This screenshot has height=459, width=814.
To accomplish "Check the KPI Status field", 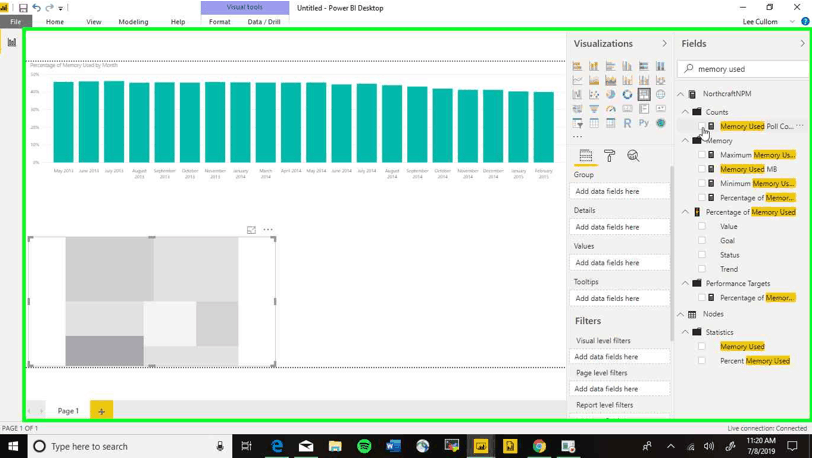I will click(702, 255).
